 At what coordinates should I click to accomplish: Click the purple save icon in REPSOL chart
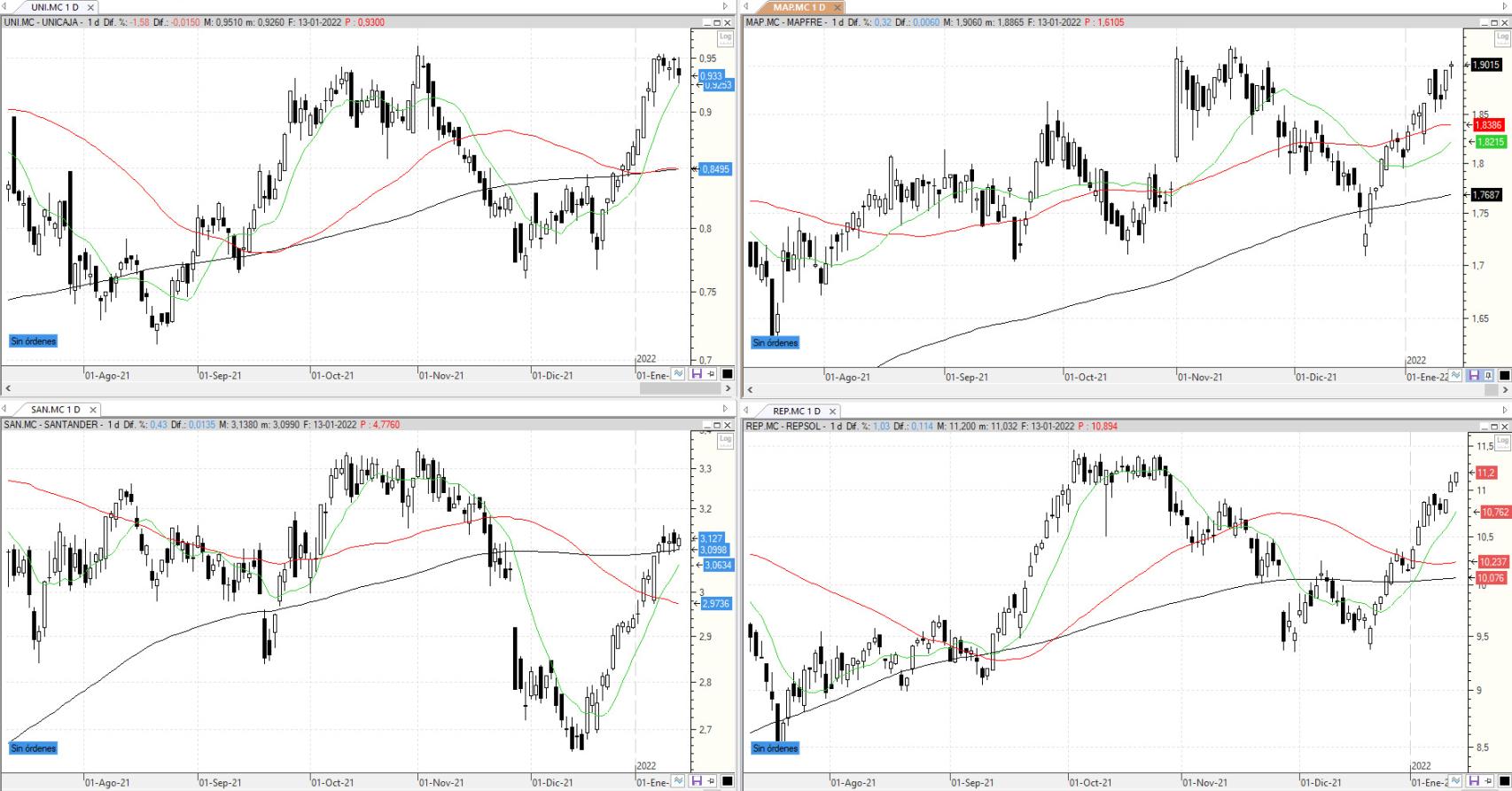pos(1474,781)
